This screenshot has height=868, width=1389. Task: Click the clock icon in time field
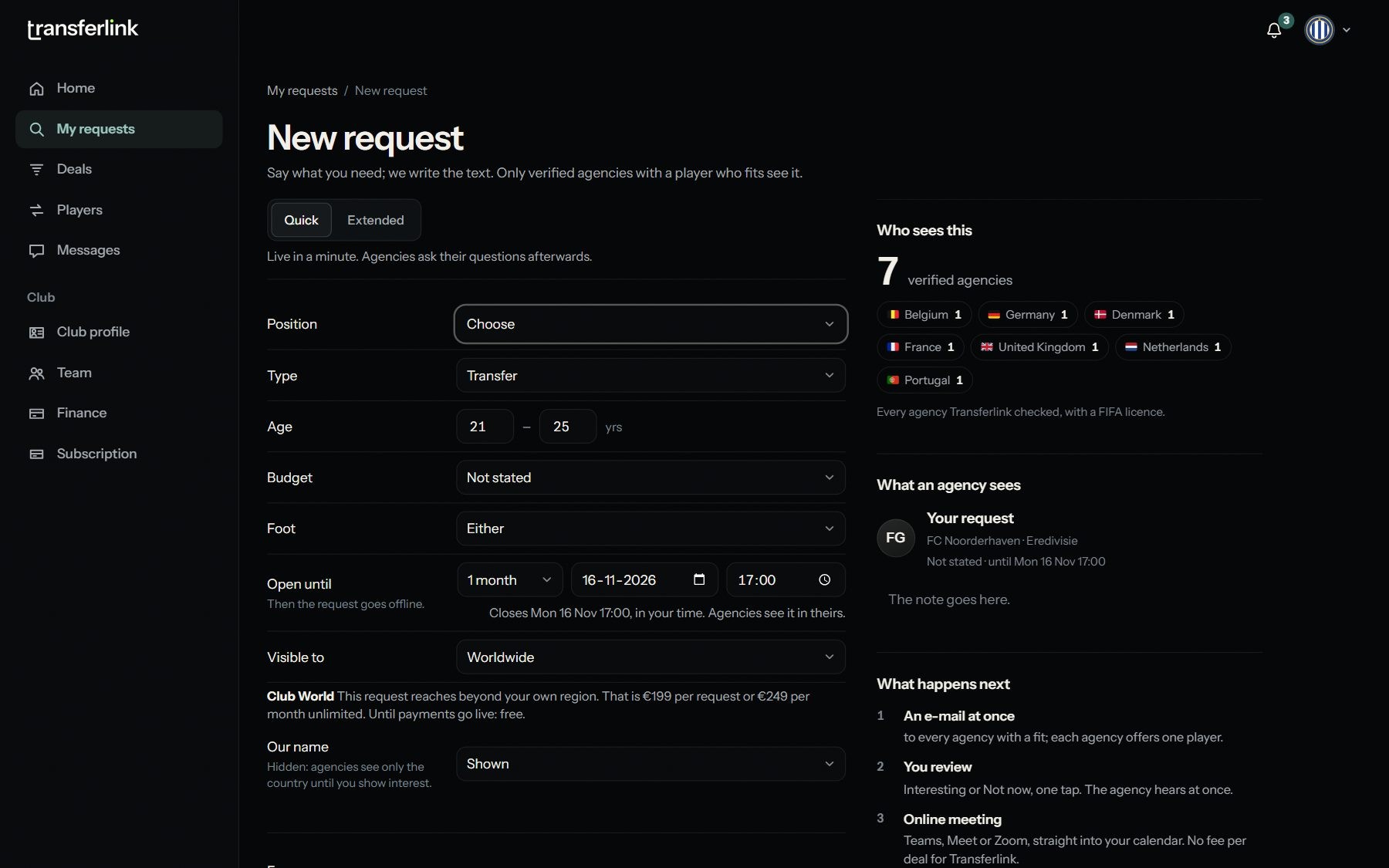point(824,579)
